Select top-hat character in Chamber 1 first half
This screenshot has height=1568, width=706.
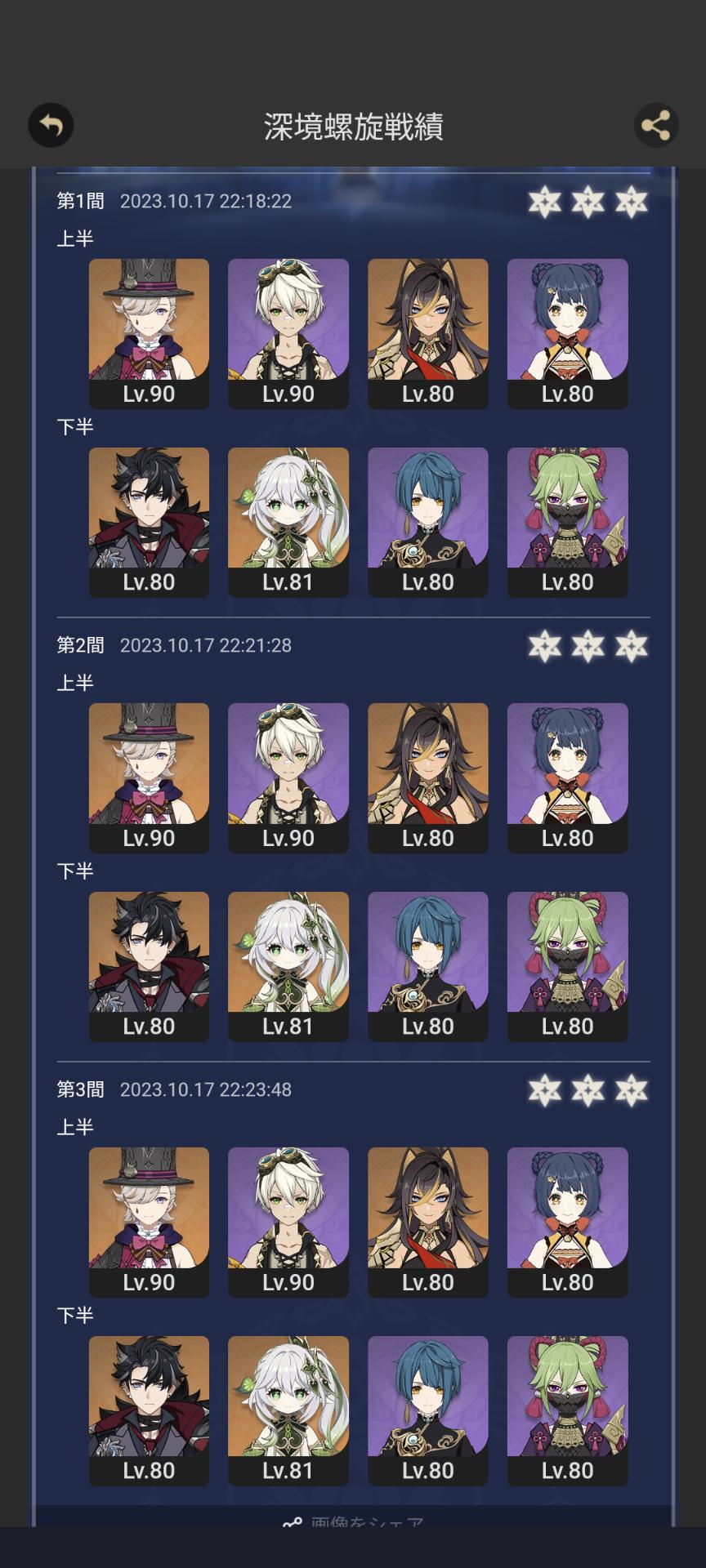coord(149,333)
